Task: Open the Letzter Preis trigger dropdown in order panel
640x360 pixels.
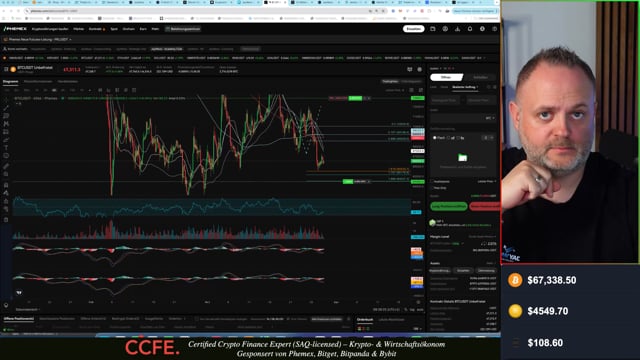Action: [x=487, y=182]
